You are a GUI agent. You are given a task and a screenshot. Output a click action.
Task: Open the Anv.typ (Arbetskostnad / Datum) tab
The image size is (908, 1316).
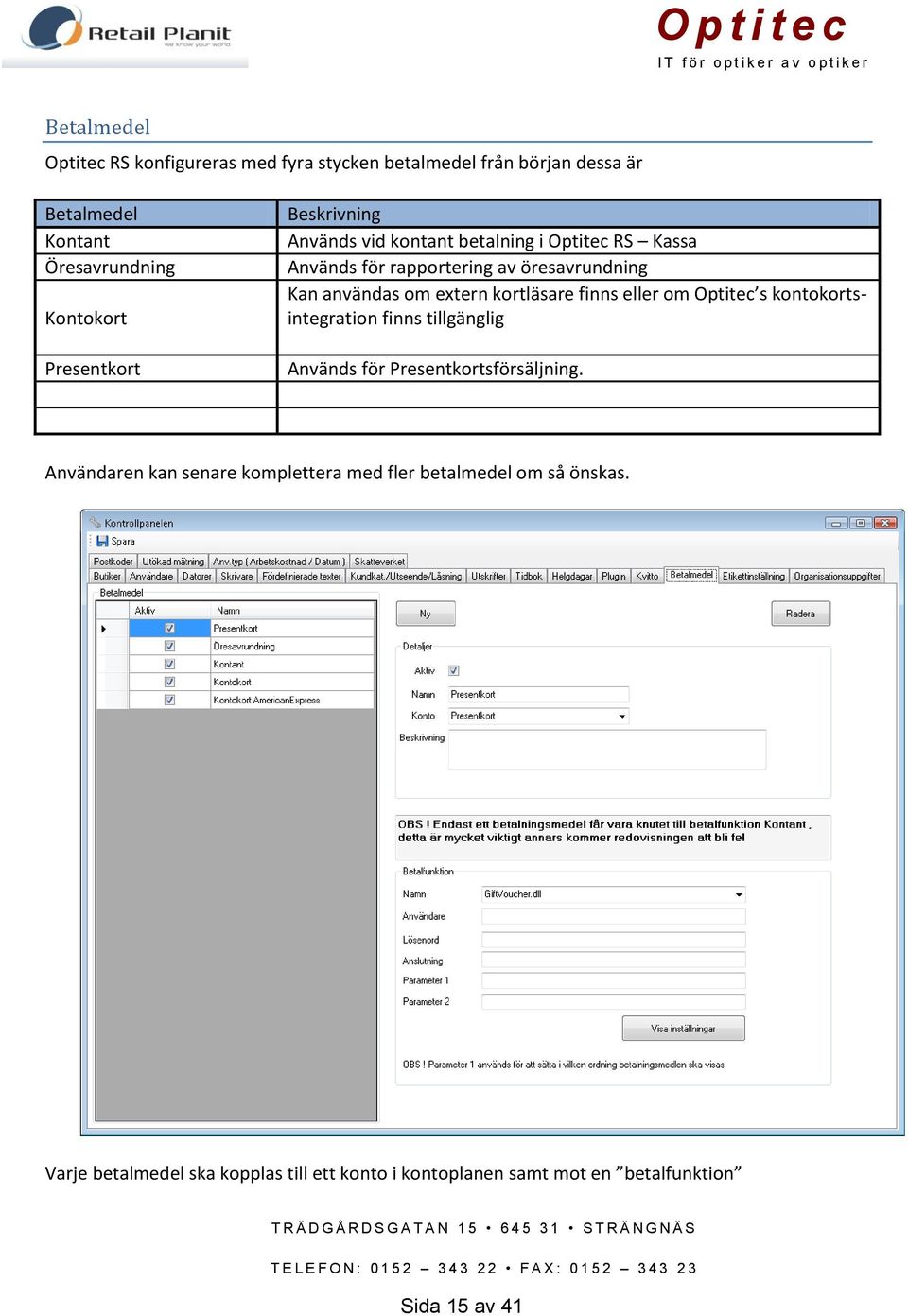click(x=278, y=562)
